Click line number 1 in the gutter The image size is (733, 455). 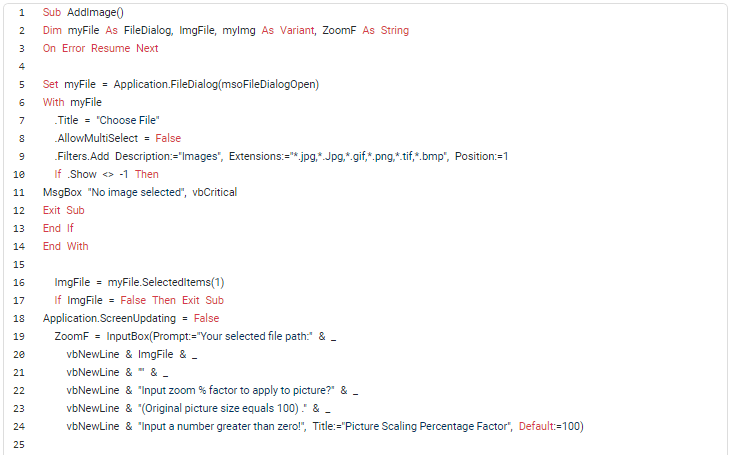tap(21, 12)
